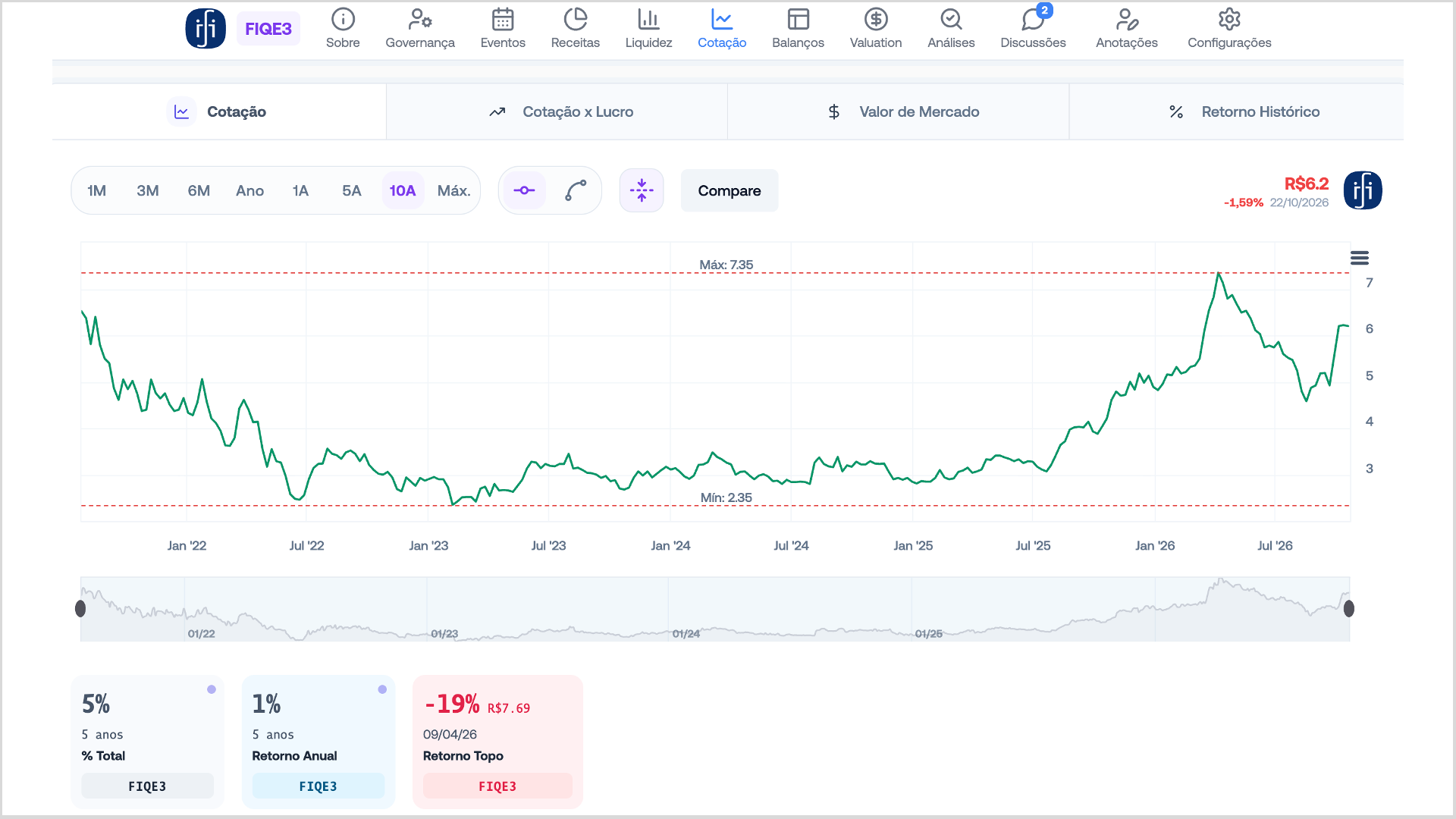The image size is (1456, 819).
Task: Select the 10A time range
Action: 403,190
